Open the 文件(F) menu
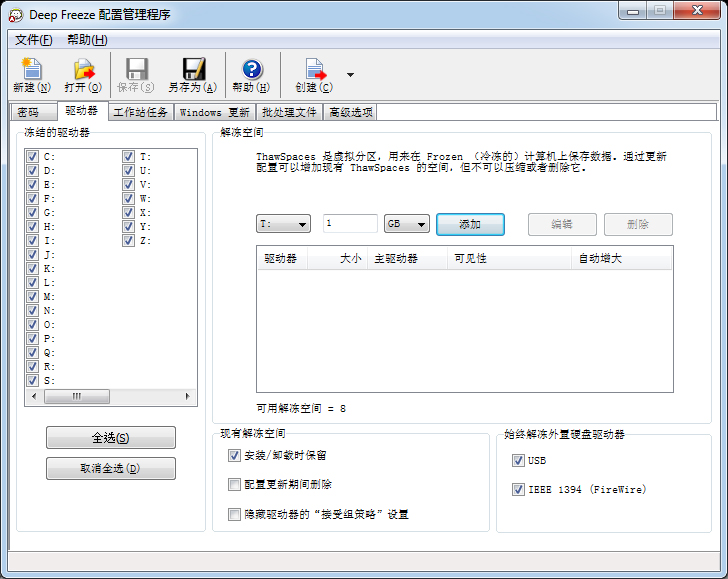 [x=33, y=40]
